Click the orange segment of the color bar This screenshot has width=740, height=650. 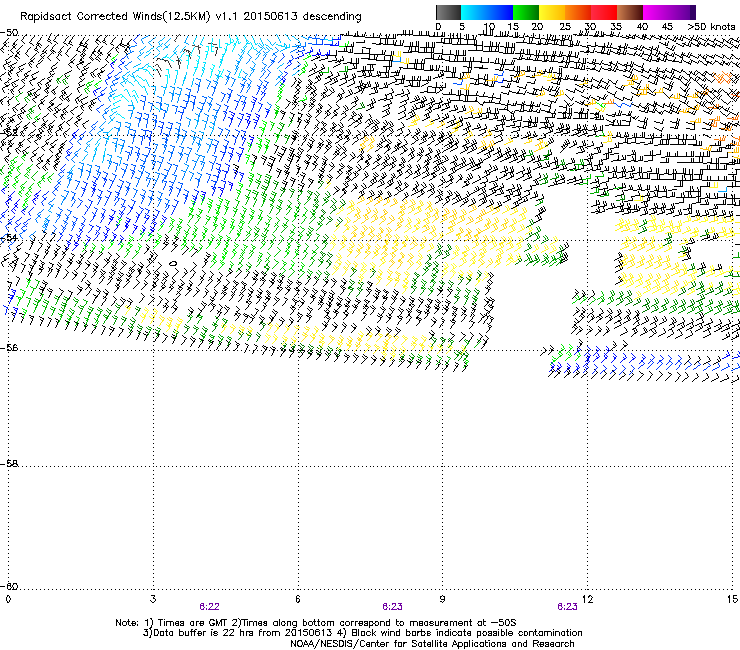(578, 12)
